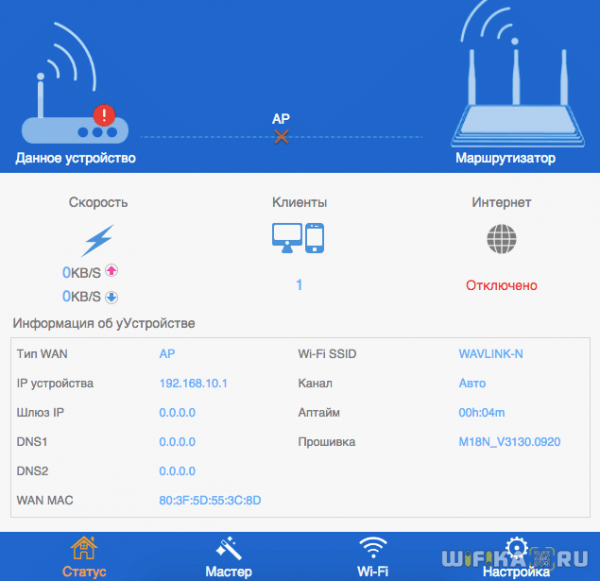
Task: Click the 'Интернет' heading
Action: (501, 202)
